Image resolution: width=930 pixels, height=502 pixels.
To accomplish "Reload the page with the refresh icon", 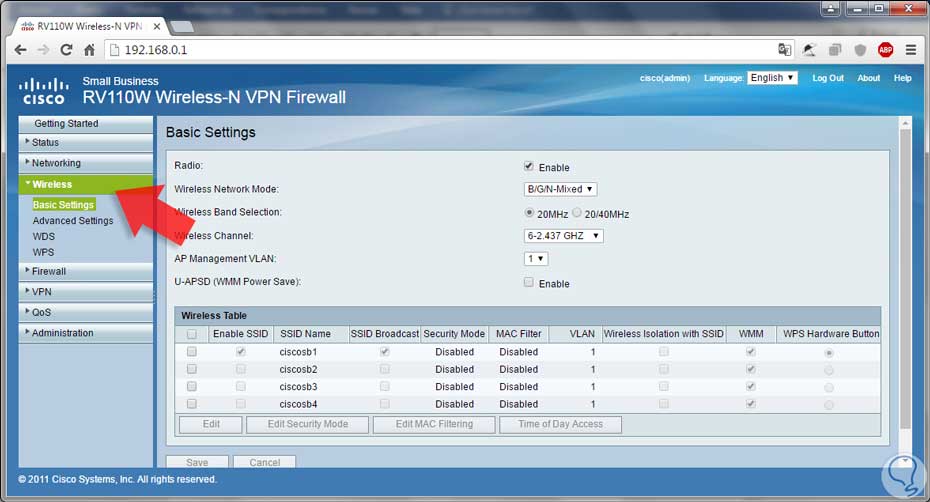I will (x=66, y=50).
